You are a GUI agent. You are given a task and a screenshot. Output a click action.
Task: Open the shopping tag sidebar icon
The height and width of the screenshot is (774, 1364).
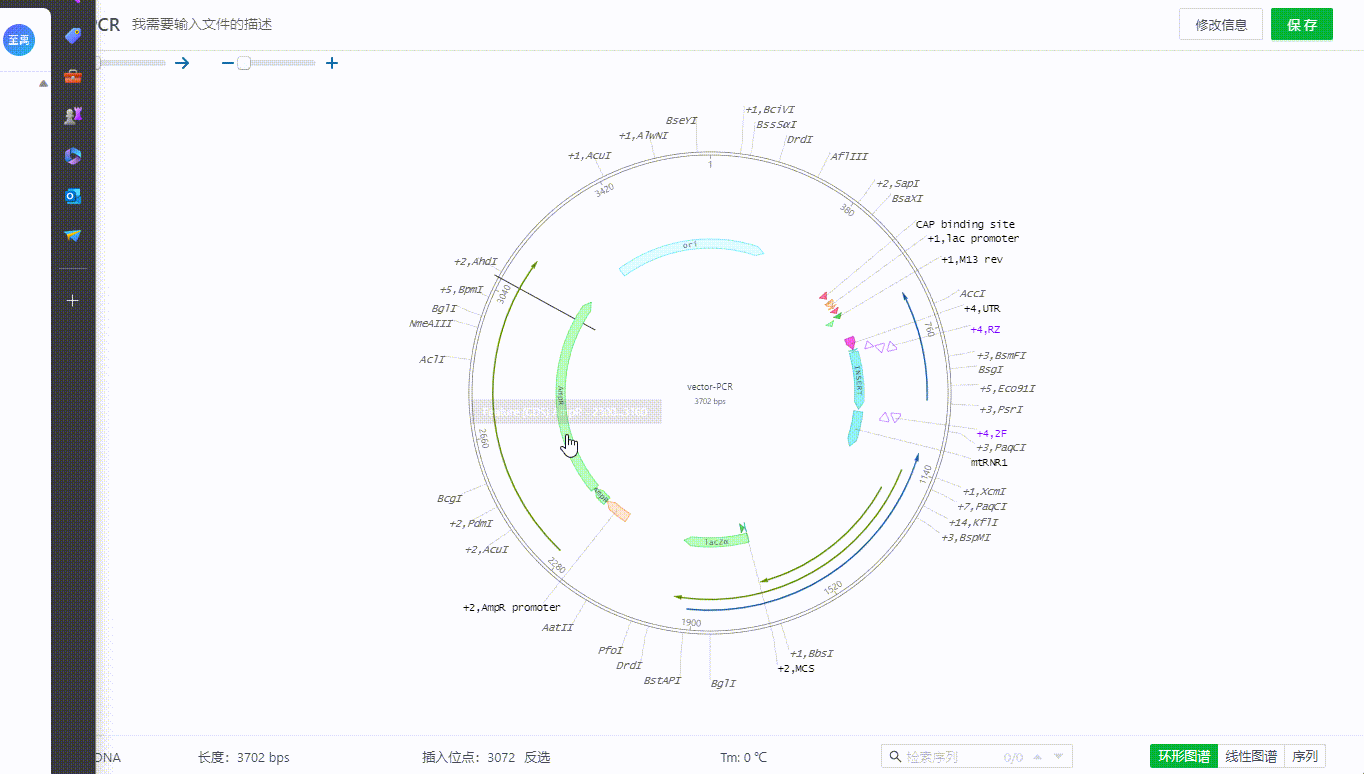point(73,36)
